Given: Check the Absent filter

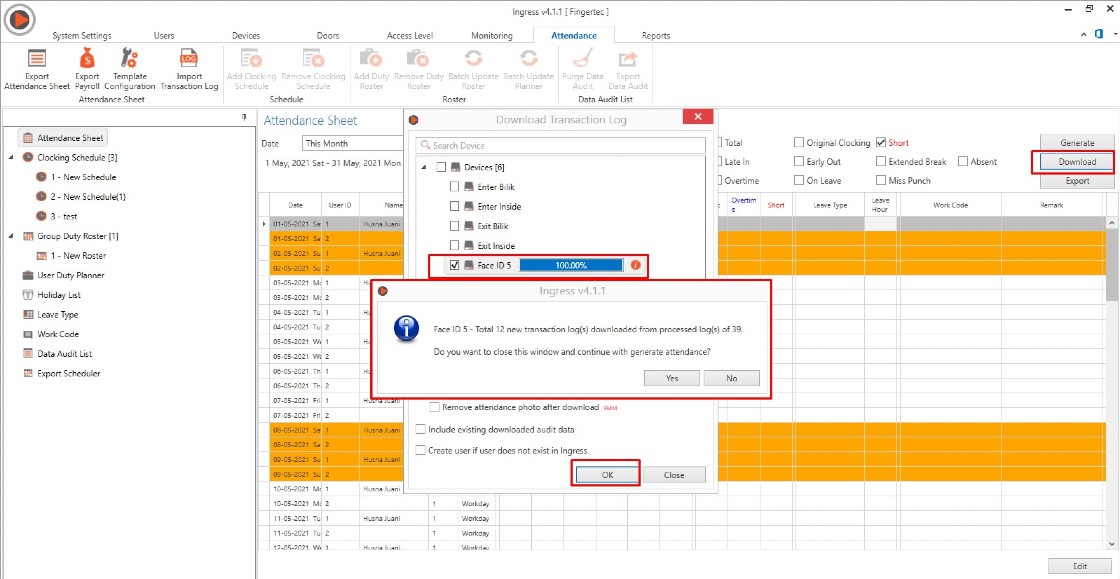Looking at the screenshot, I should point(963,162).
